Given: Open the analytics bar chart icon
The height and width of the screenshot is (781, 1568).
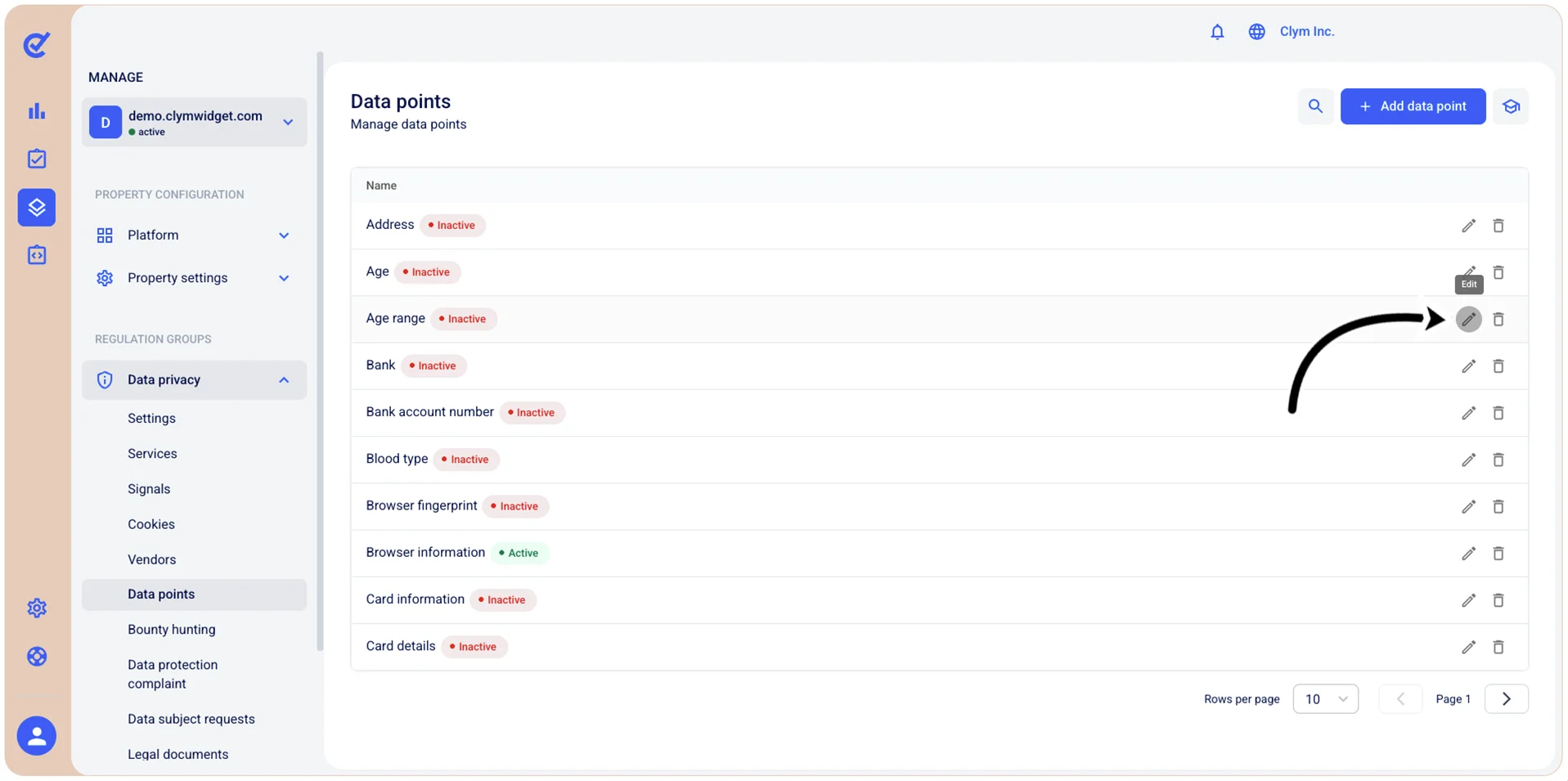Looking at the screenshot, I should [37, 111].
